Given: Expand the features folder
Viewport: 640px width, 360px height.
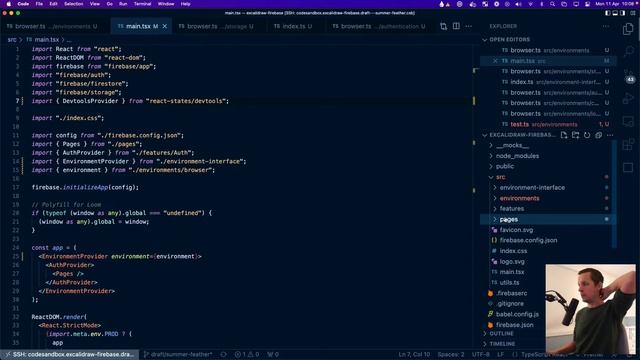Looking at the screenshot, I should point(512,209).
